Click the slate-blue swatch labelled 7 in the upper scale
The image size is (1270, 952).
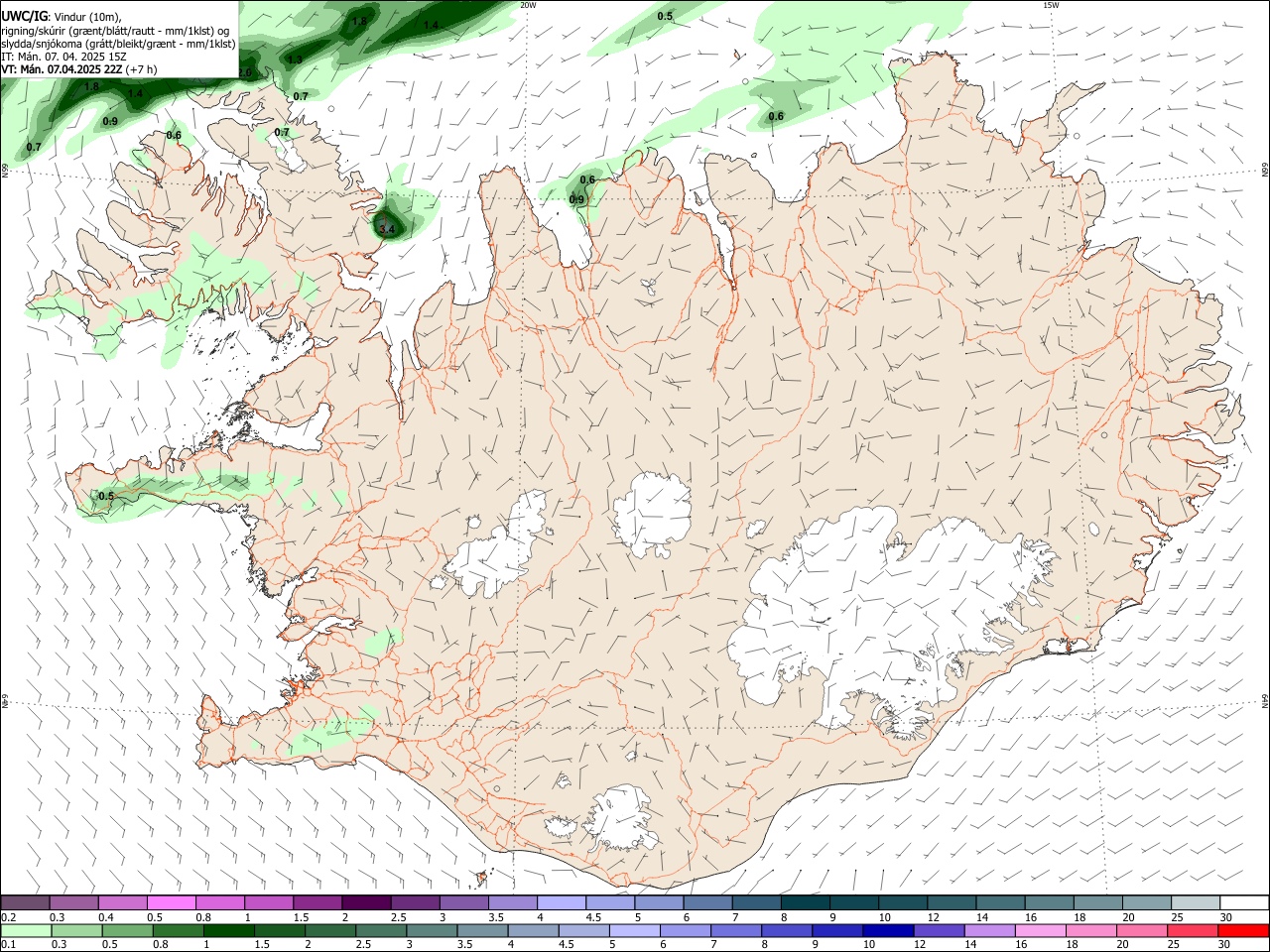point(756,903)
